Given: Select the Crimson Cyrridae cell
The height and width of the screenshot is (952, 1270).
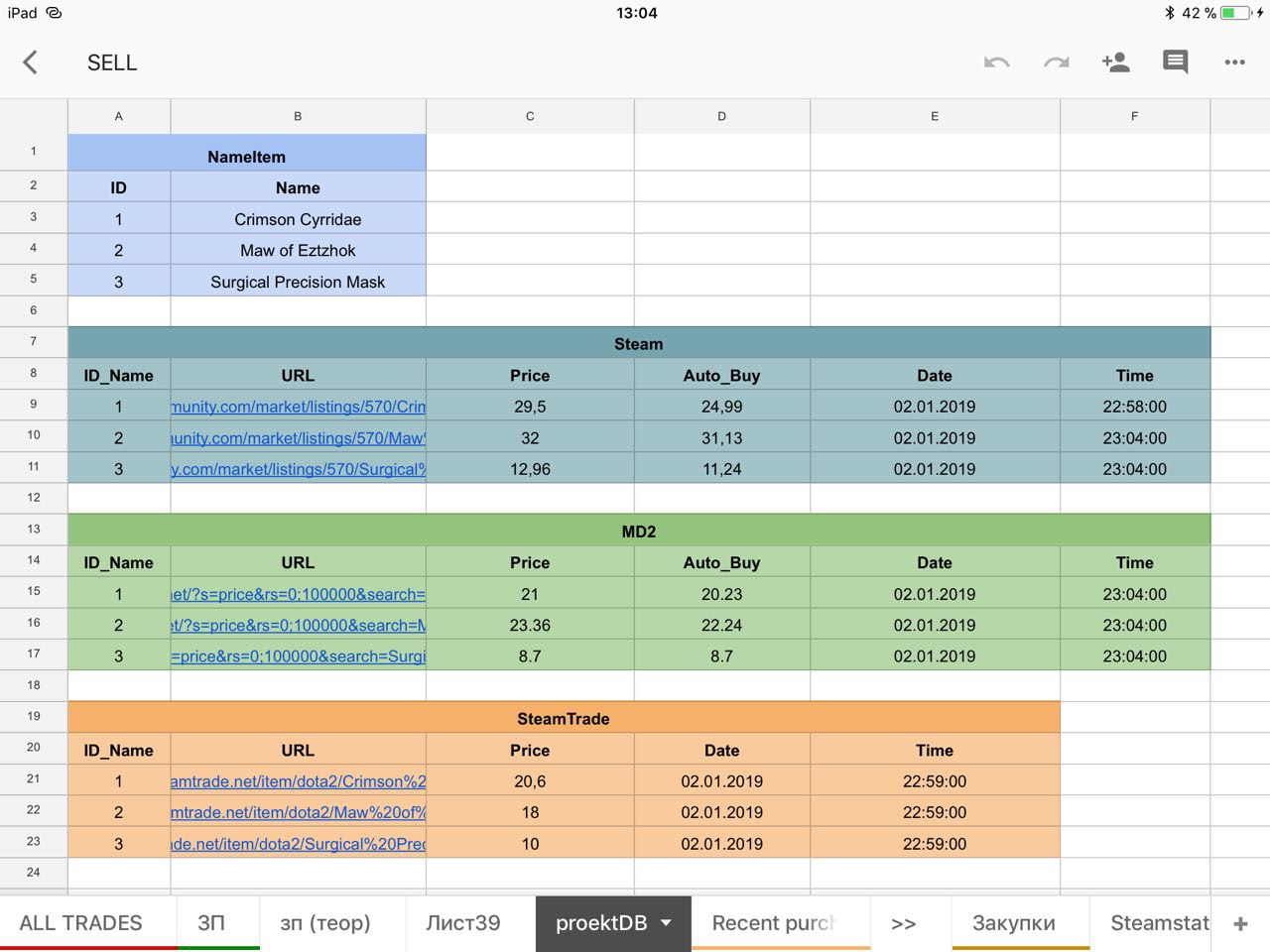Looking at the screenshot, I should [298, 219].
